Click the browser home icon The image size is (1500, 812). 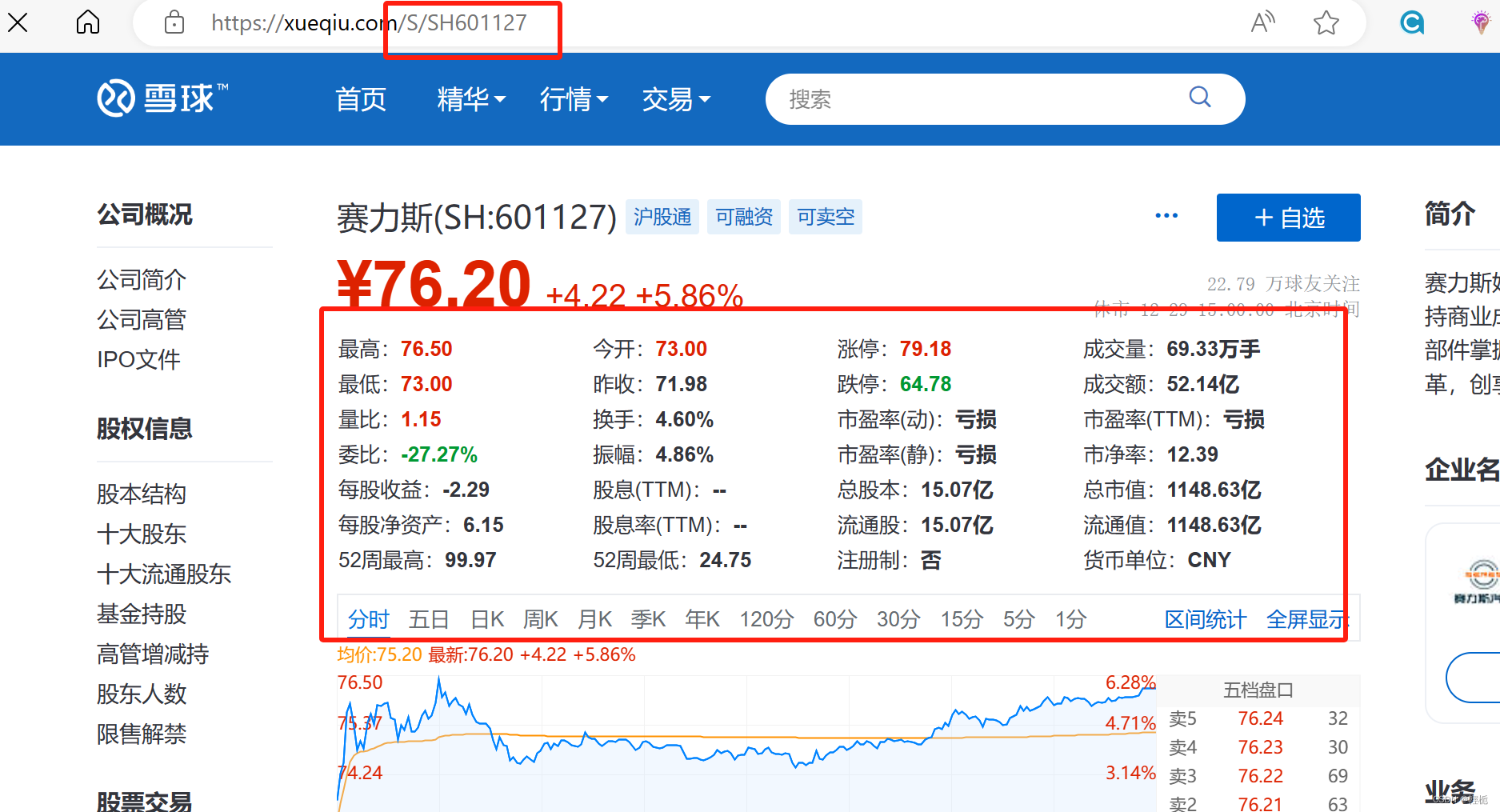pyautogui.click(x=88, y=22)
